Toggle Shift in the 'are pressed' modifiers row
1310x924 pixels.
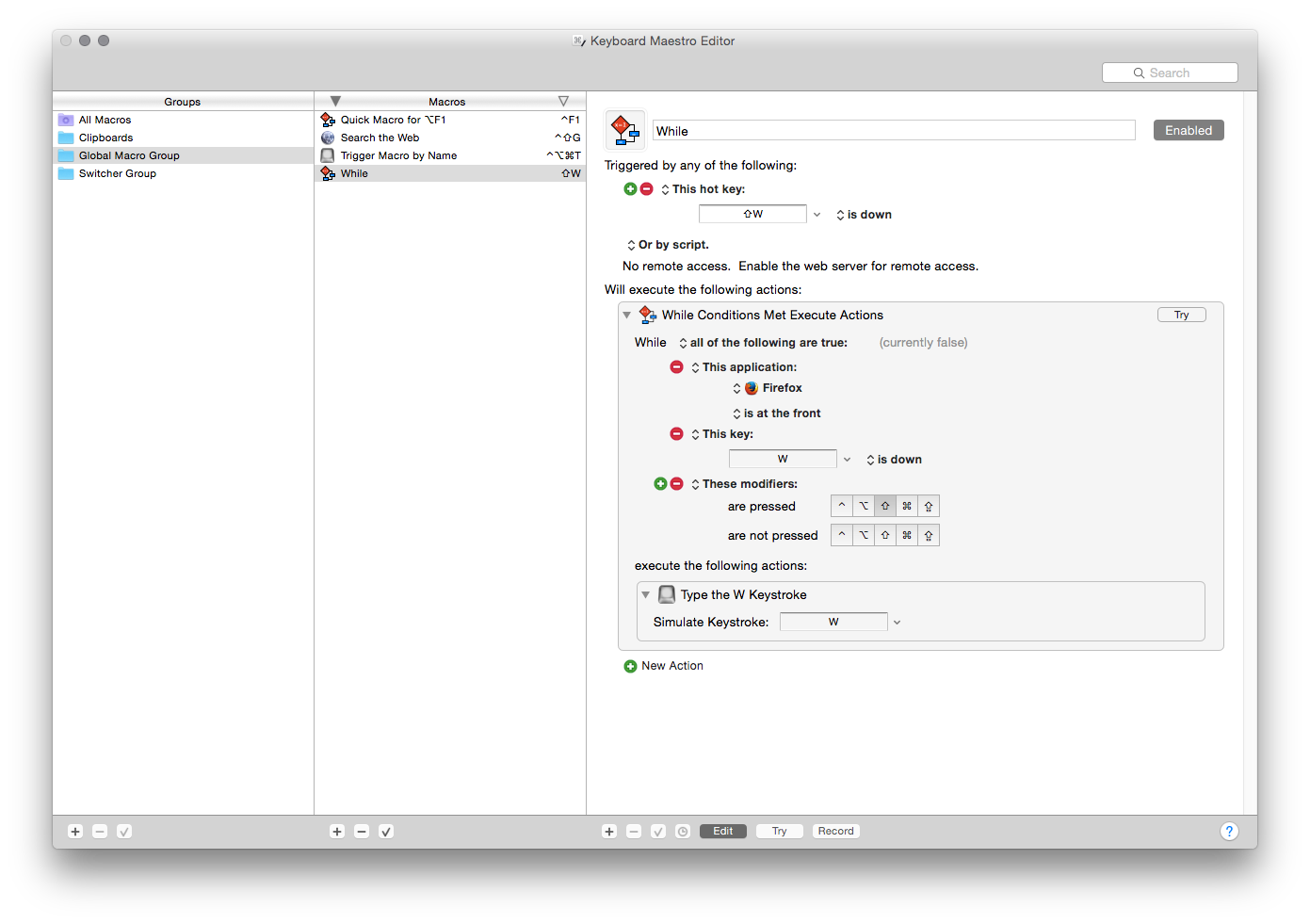[x=885, y=507]
